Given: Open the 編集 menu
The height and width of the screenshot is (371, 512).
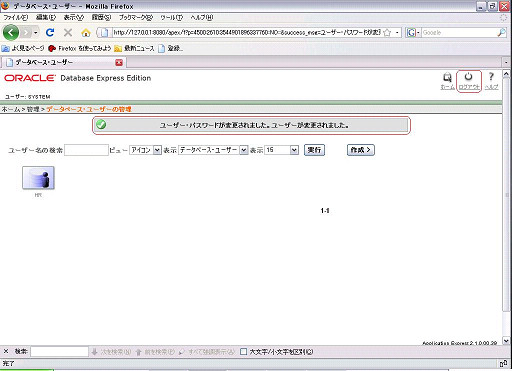Looking at the screenshot, I should [46, 17].
